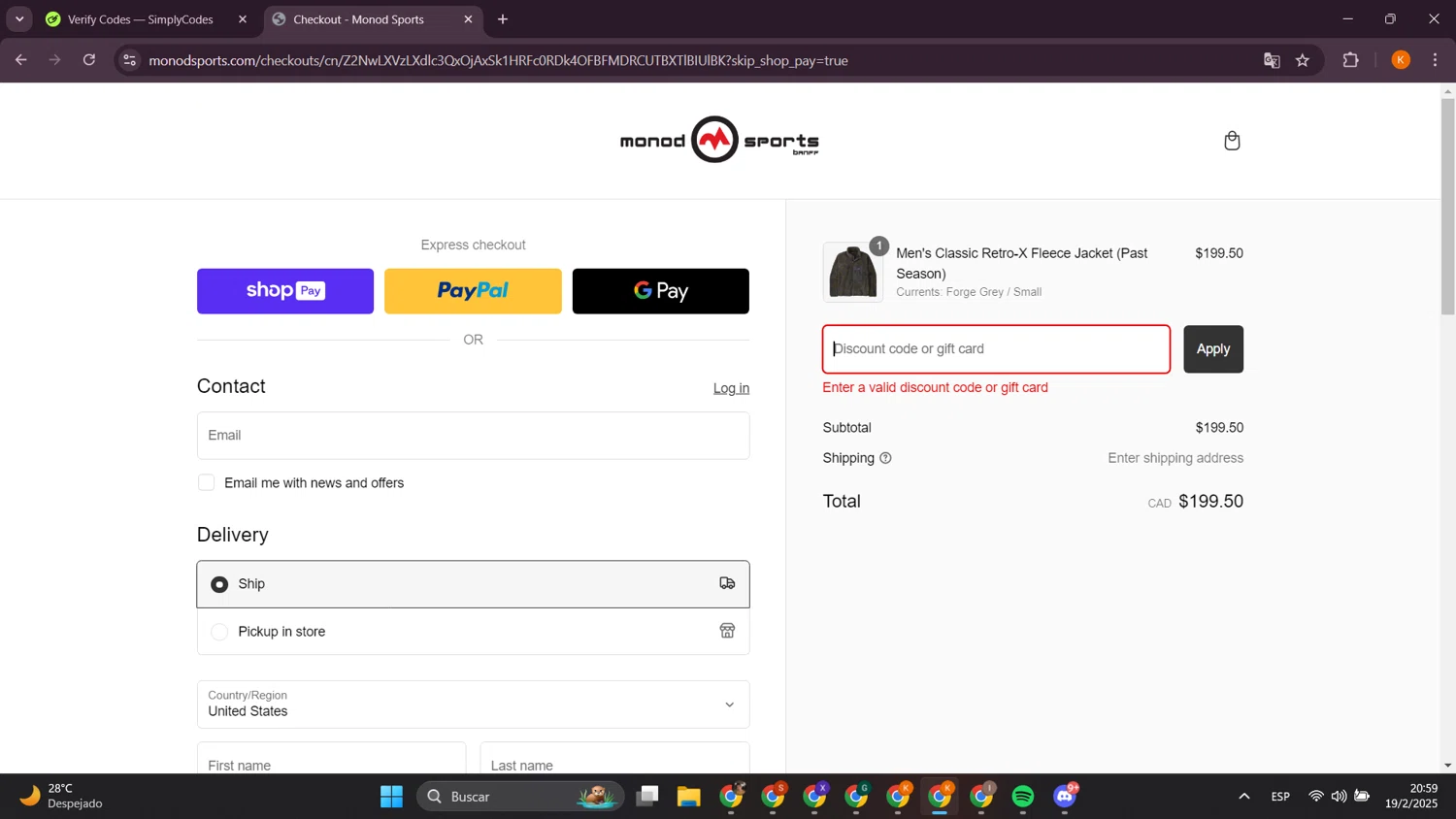Image resolution: width=1456 pixels, height=819 pixels.
Task: Select the Ship delivery option
Action: 473,584
